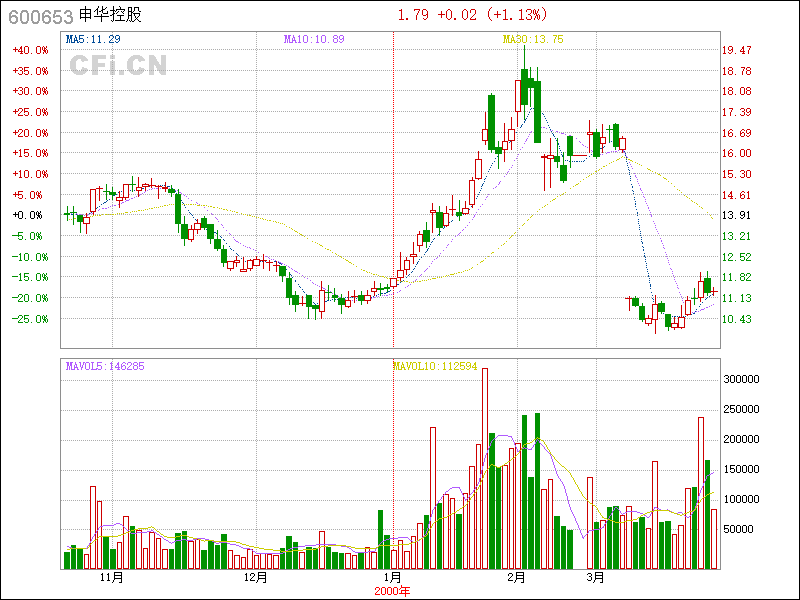This screenshot has height=600, width=800.
Task: Click the stock name 申华控股
Action: point(110,15)
